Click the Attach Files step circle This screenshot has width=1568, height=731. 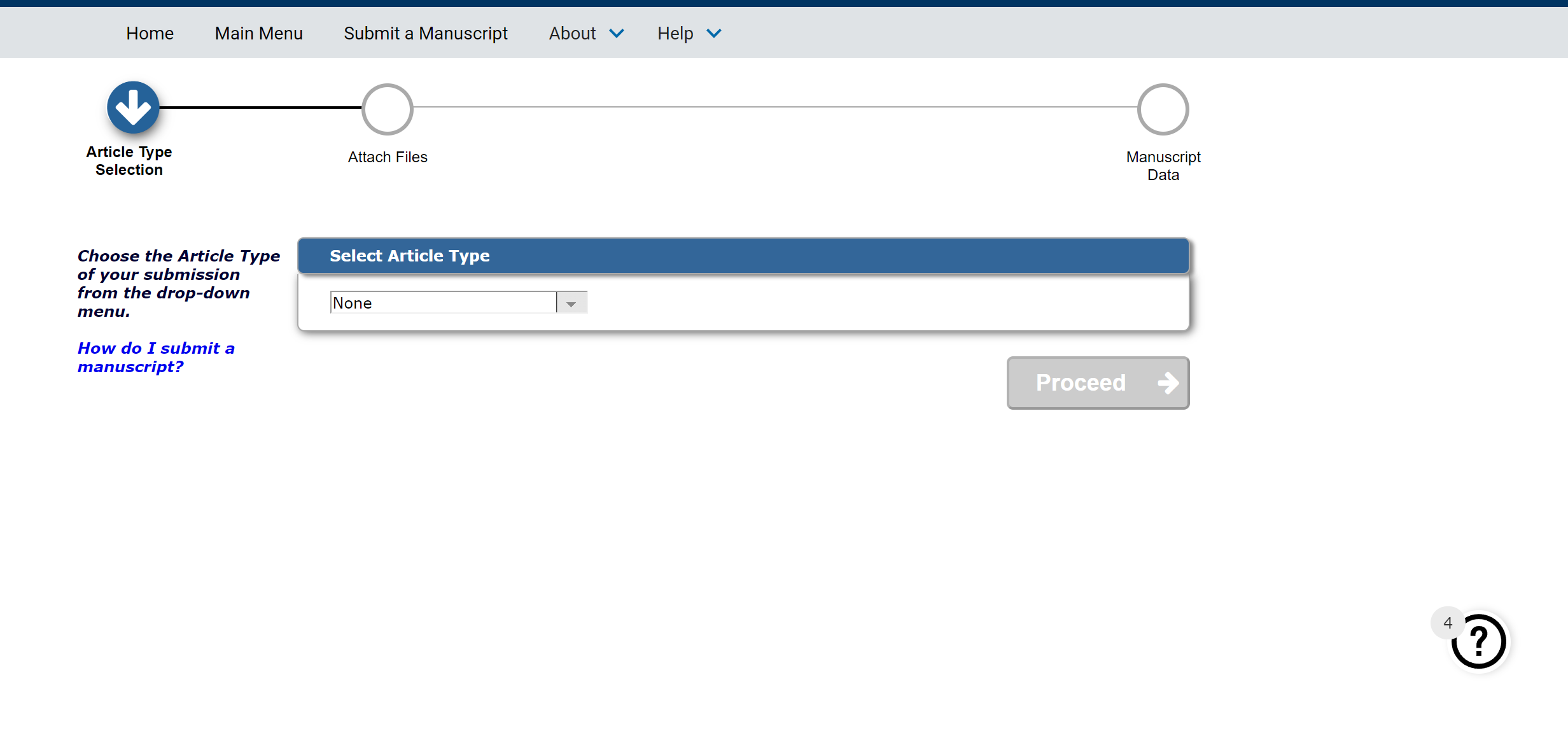[388, 109]
